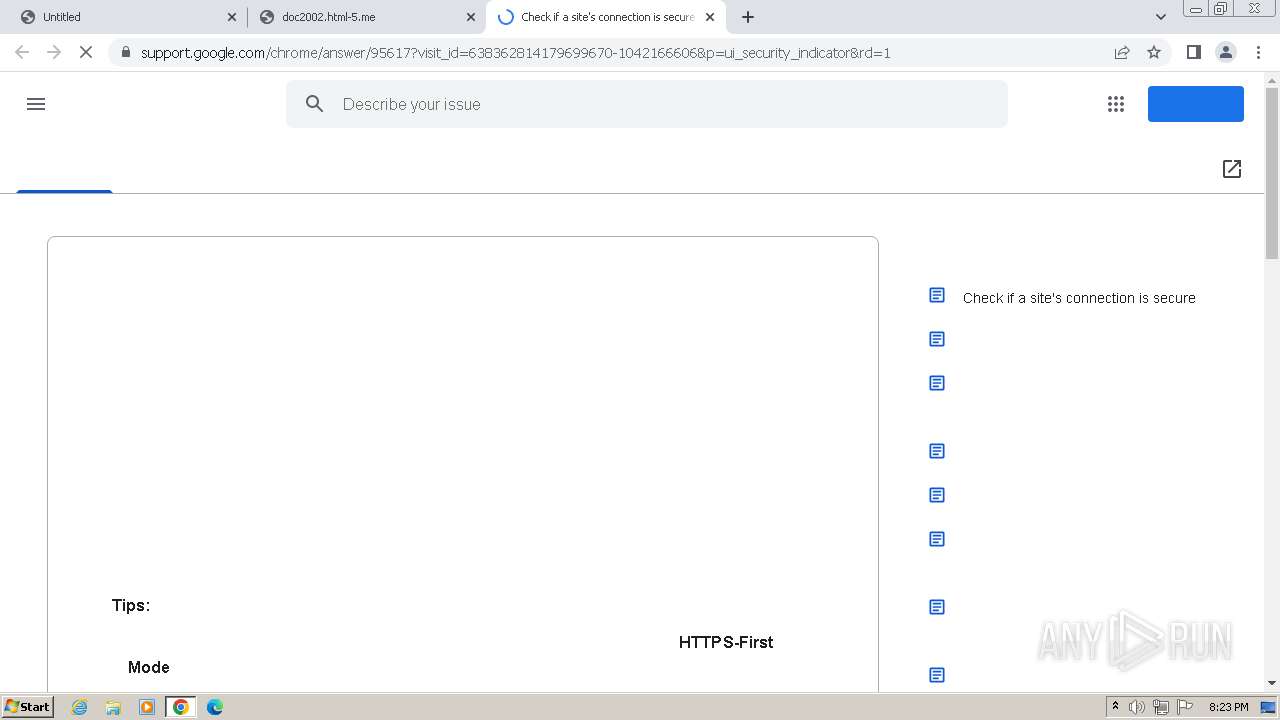
Task: Select Chrome in the taskbar
Action: (181, 707)
